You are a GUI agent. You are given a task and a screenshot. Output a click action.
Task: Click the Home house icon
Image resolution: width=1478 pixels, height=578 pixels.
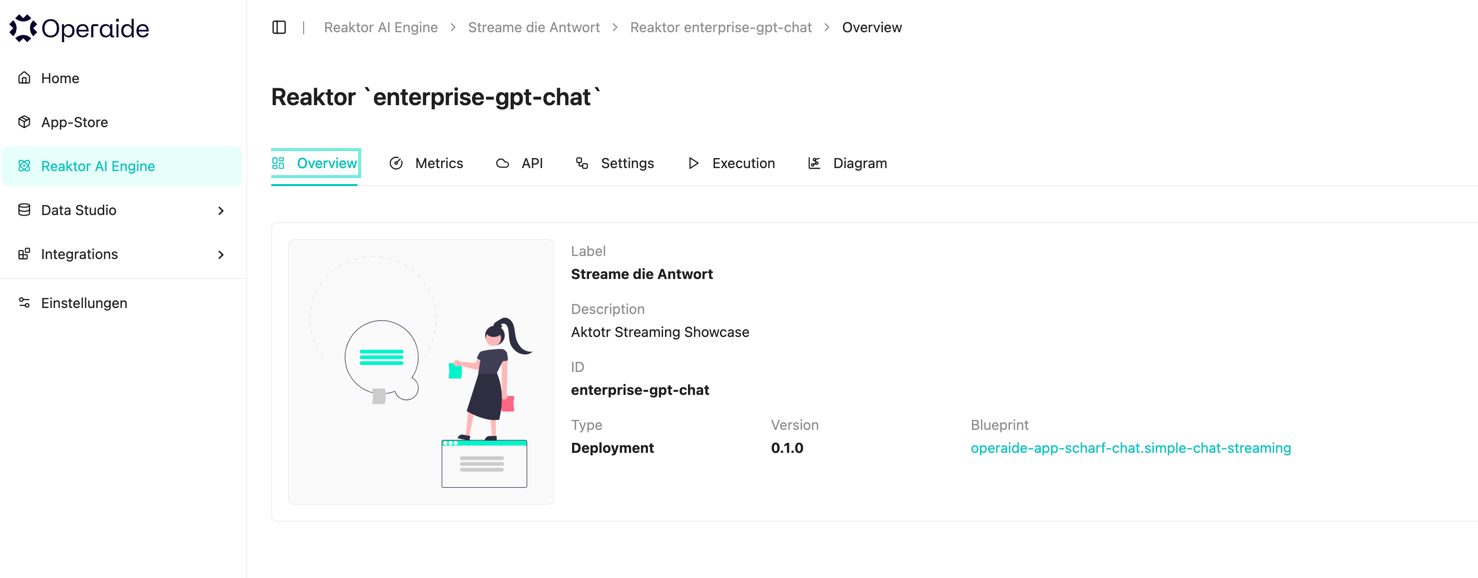coord(24,78)
